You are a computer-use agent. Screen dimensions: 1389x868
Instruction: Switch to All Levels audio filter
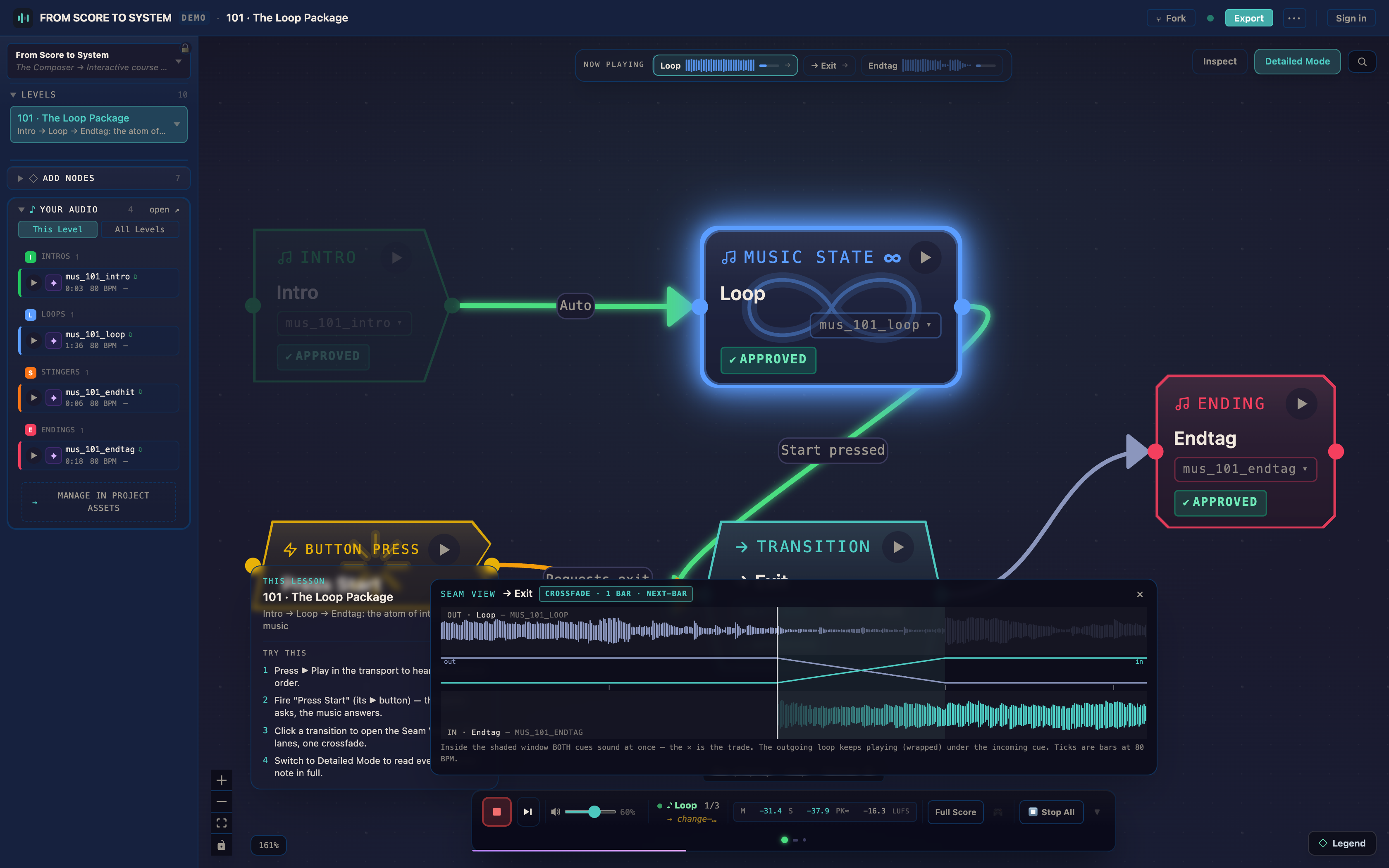click(x=139, y=229)
